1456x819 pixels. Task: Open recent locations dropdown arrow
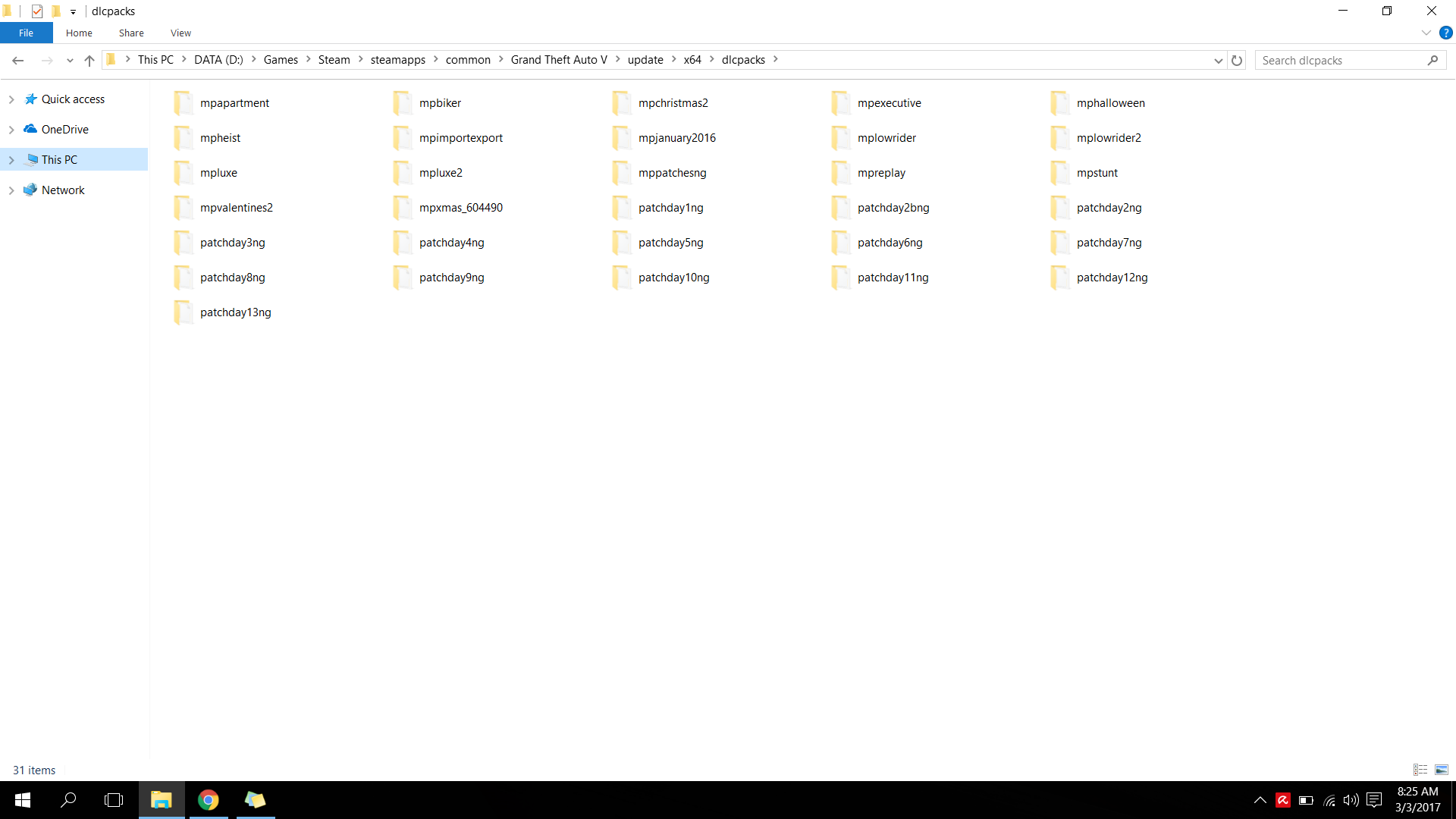[x=70, y=60]
